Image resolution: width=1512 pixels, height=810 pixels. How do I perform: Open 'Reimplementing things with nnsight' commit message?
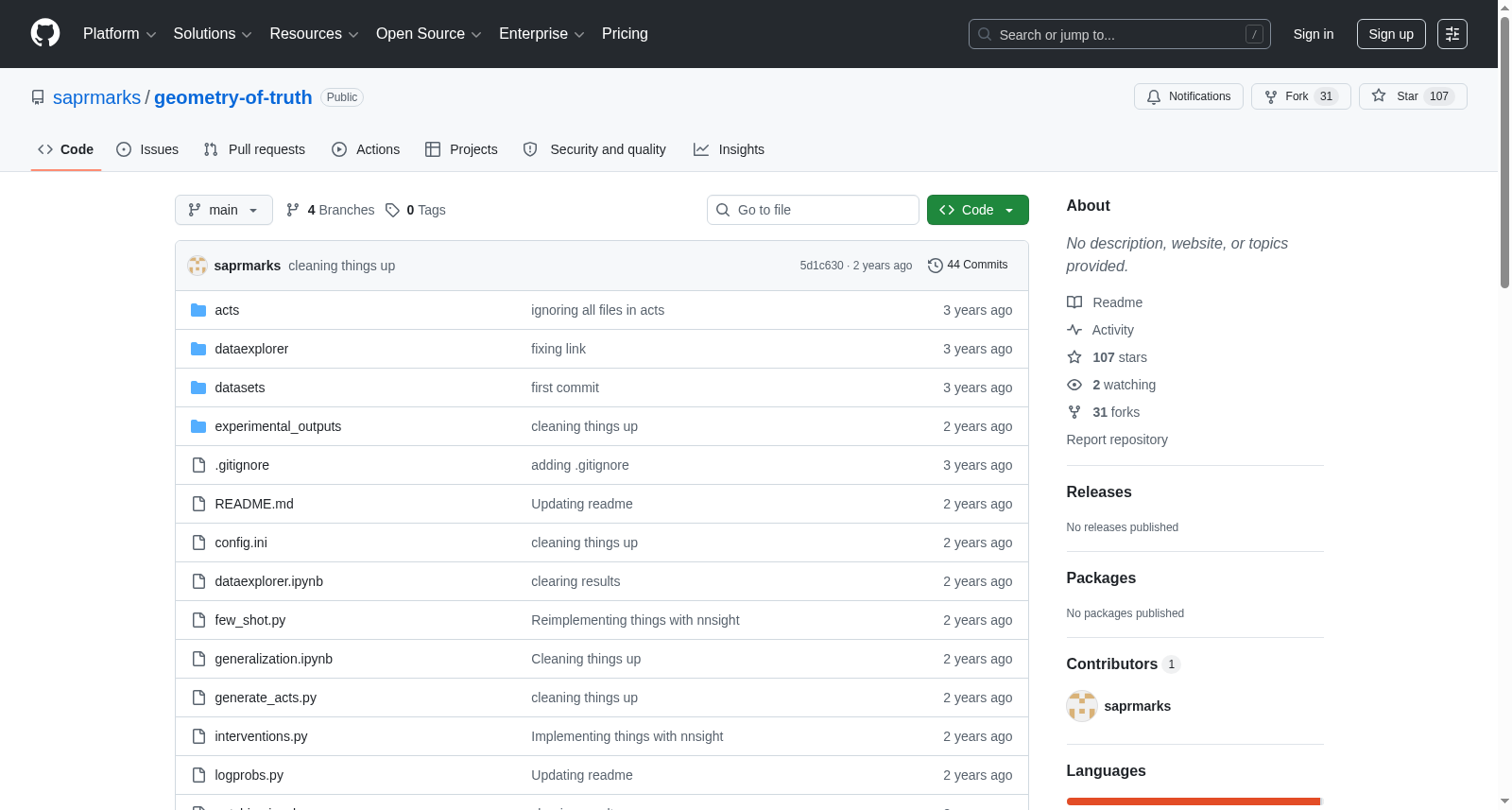click(635, 620)
